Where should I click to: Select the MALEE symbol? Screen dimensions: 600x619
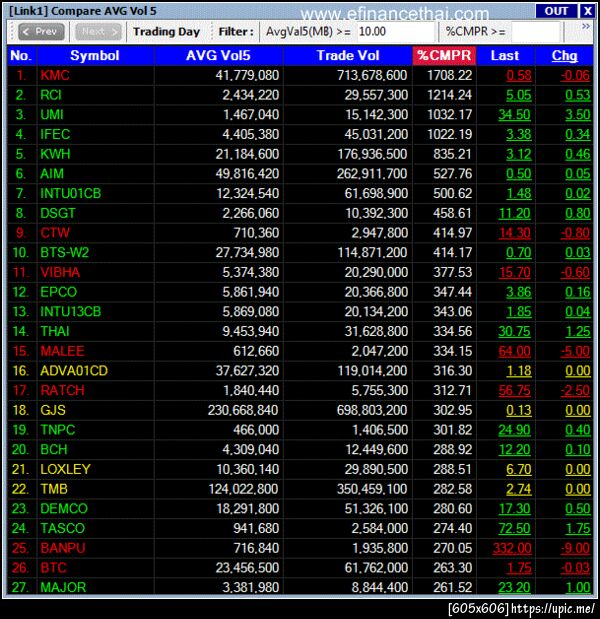[x=62, y=351]
